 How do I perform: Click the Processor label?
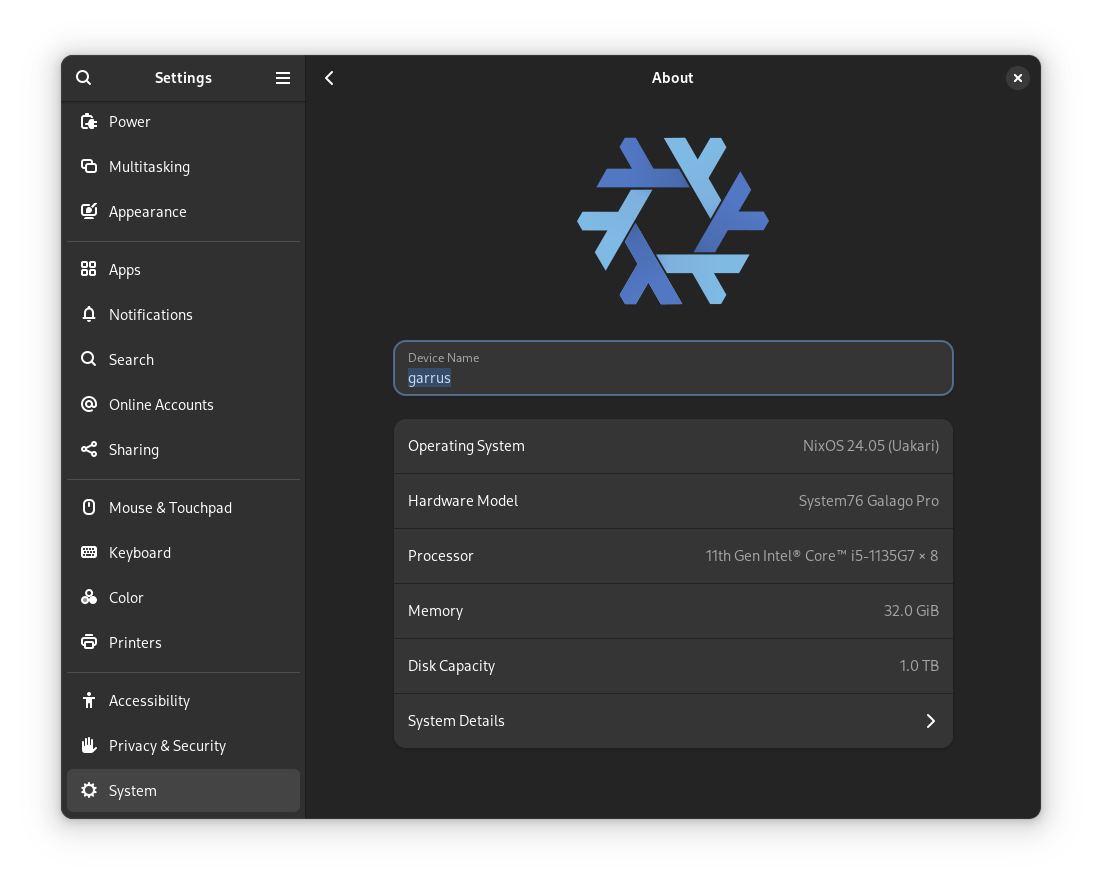click(441, 556)
